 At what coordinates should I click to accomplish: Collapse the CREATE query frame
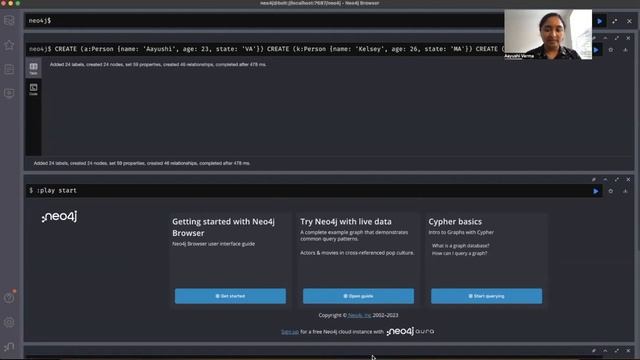(605, 38)
